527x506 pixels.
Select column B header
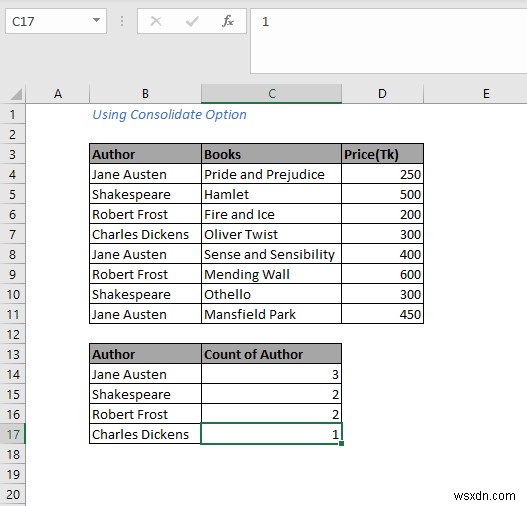click(x=145, y=94)
